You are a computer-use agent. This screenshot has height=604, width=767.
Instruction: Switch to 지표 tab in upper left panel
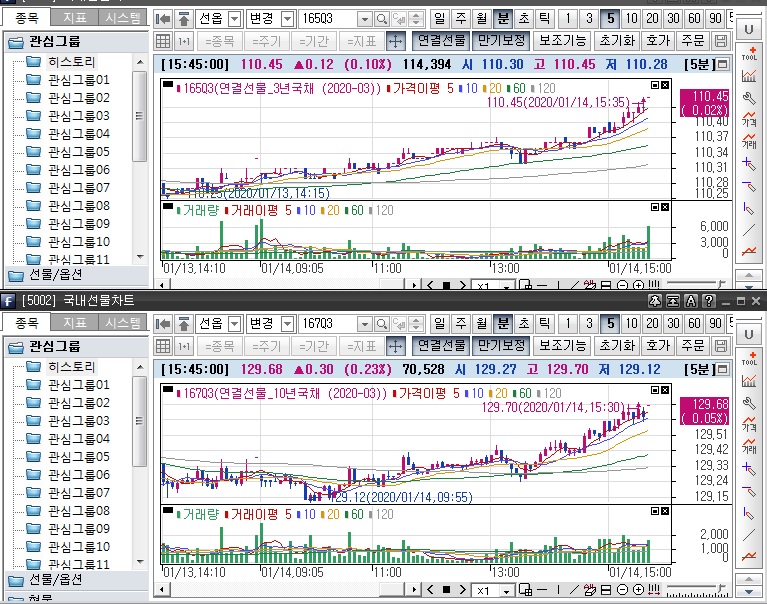click(74, 17)
